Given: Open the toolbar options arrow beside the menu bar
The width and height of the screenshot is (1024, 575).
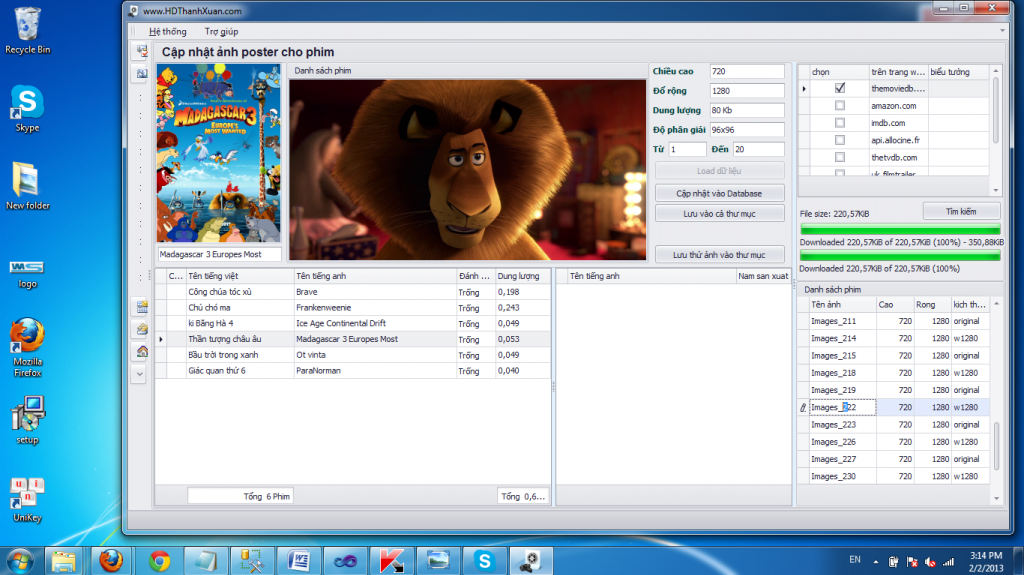Looking at the screenshot, I should [1002, 31].
